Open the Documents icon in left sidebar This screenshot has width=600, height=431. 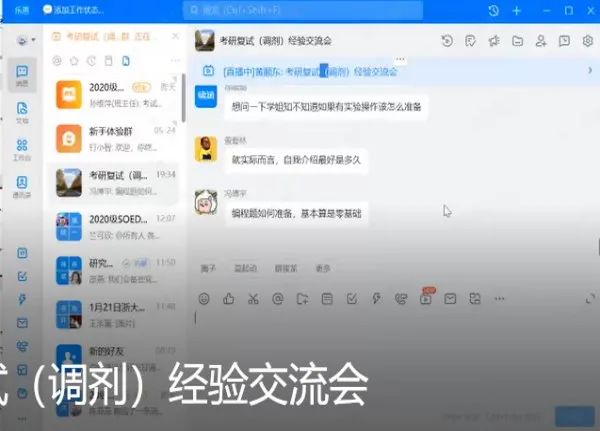click(x=22, y=112)
